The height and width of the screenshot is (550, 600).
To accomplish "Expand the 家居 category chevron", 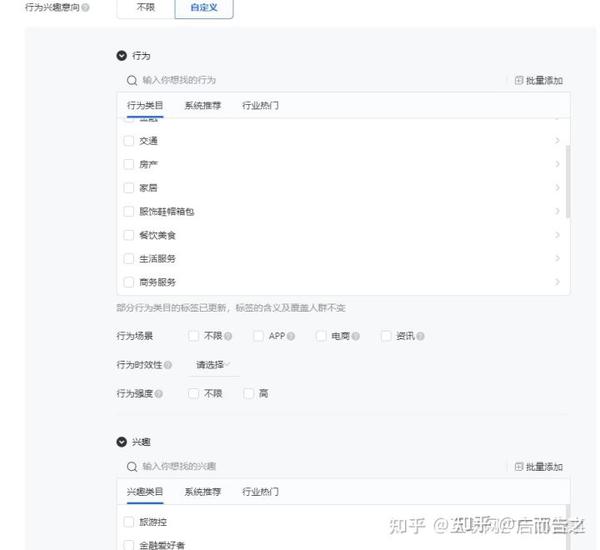I will point(557,188).
